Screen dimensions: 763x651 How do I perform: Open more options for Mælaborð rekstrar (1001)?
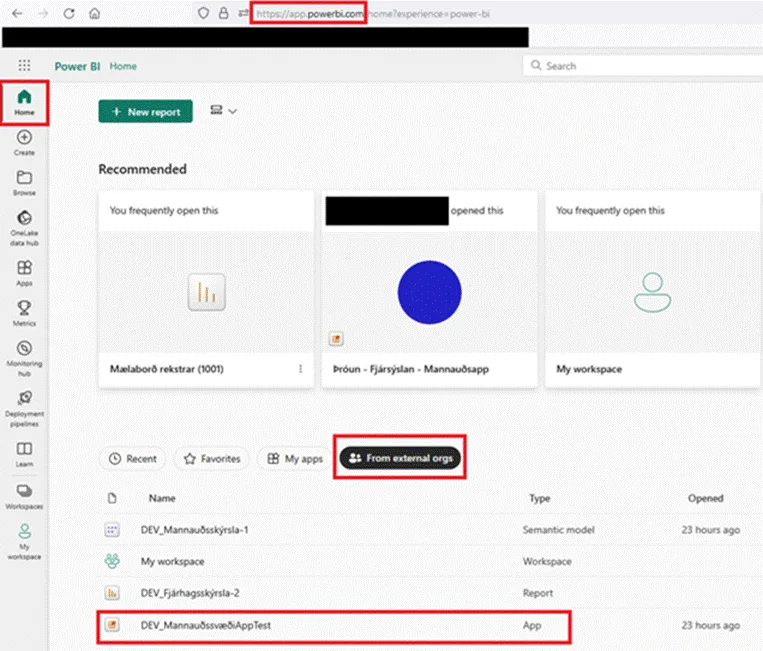pos(300,369)
